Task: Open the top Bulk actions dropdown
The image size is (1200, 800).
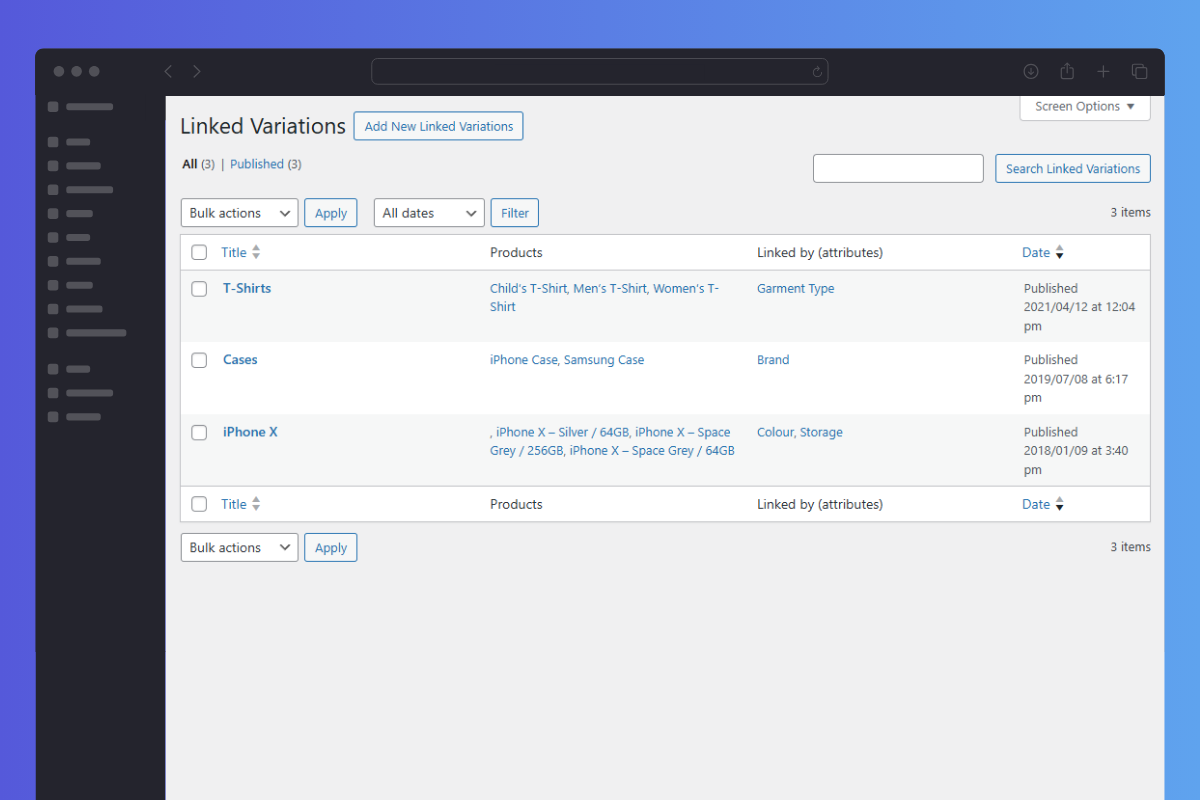Action: tap(239, 213)
